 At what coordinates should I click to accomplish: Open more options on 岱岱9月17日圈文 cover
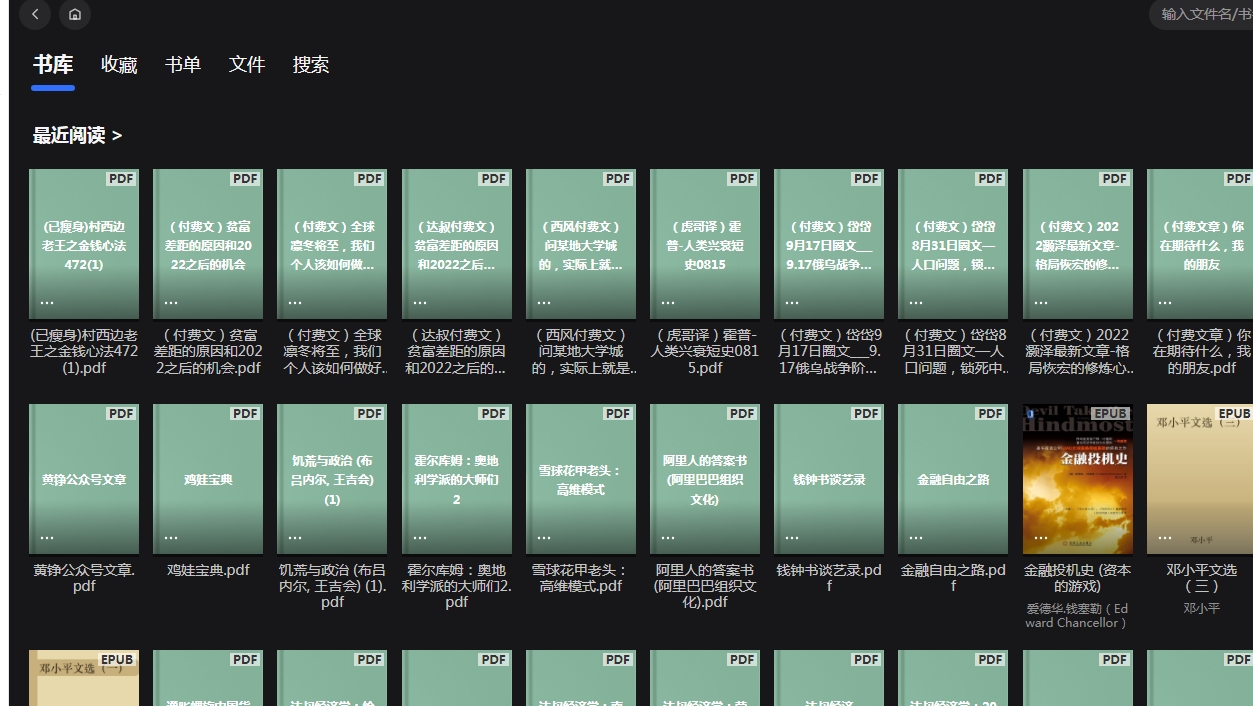(792, 302)
